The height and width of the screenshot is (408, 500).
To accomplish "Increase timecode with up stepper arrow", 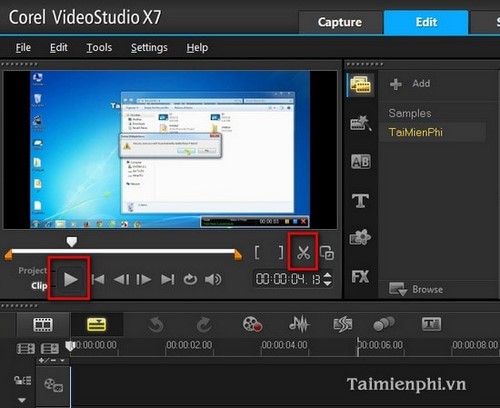I will point(327,275).
